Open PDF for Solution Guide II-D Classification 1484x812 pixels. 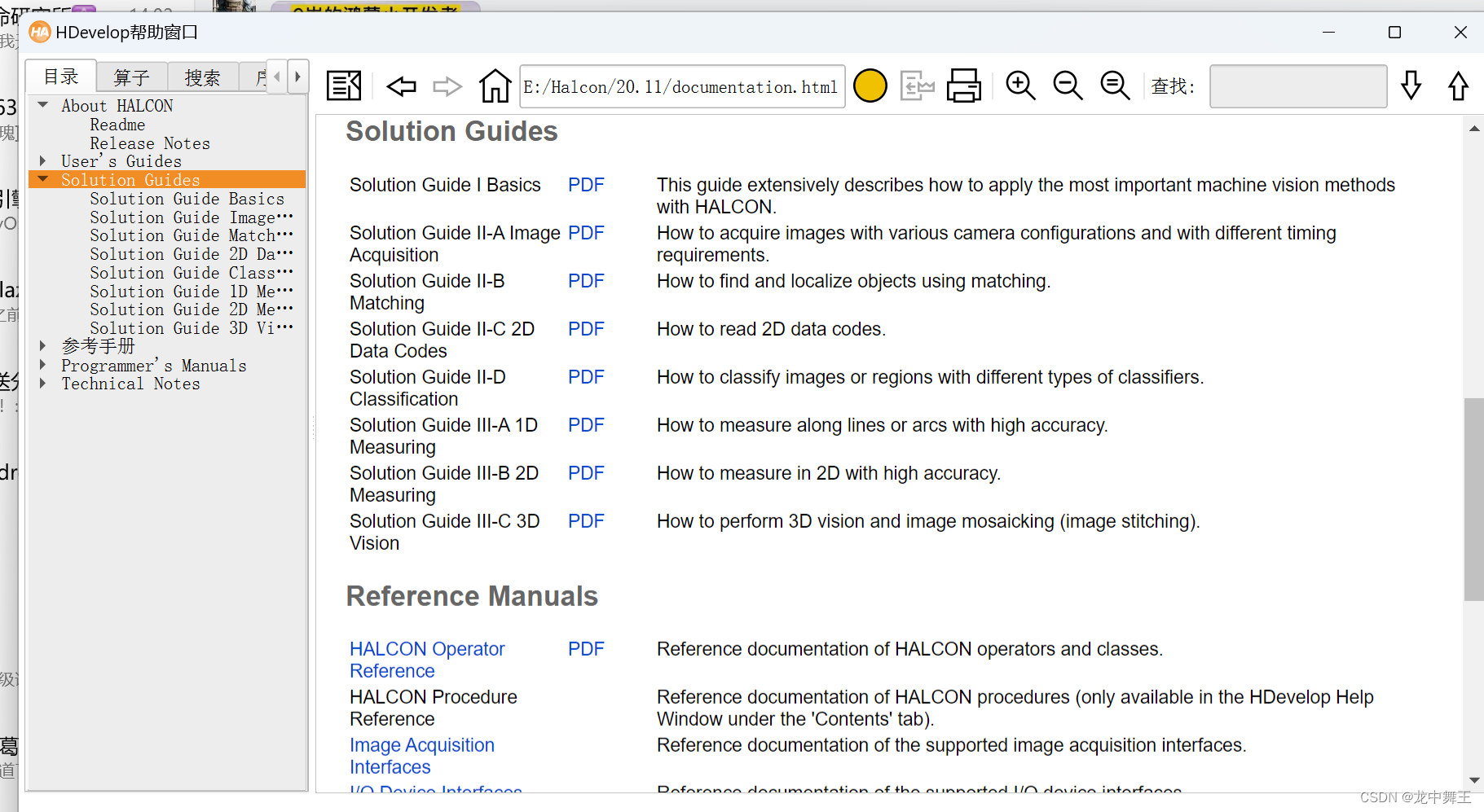coord(586,377)
